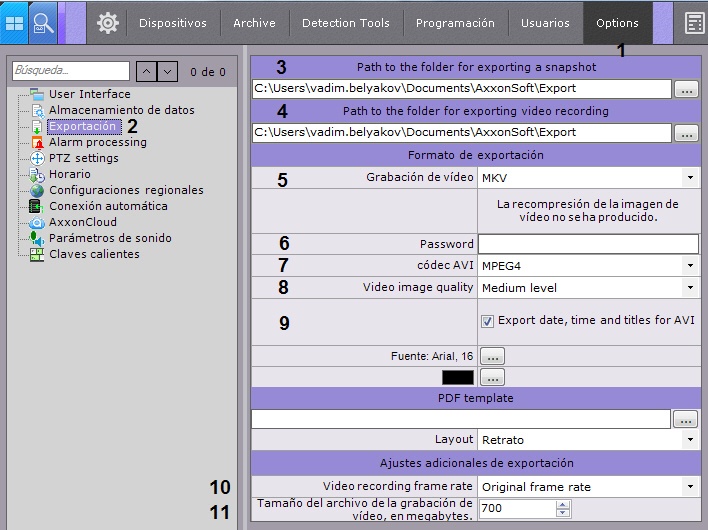Click the Parámetros de sonido icon
The width and height of the screenshot is (708, 530).
37,238
